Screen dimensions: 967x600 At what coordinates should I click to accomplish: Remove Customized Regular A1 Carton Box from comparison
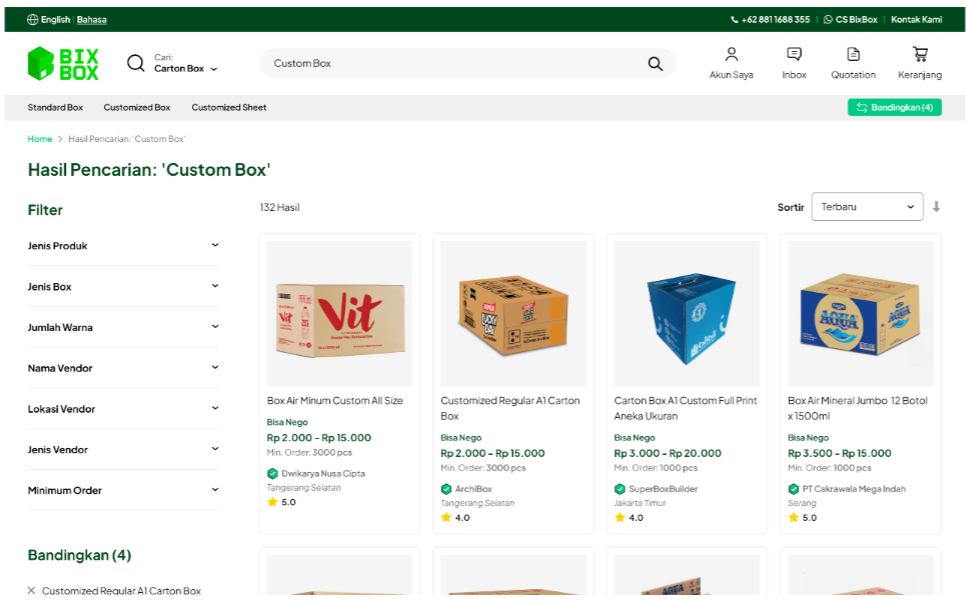(32, 591)
